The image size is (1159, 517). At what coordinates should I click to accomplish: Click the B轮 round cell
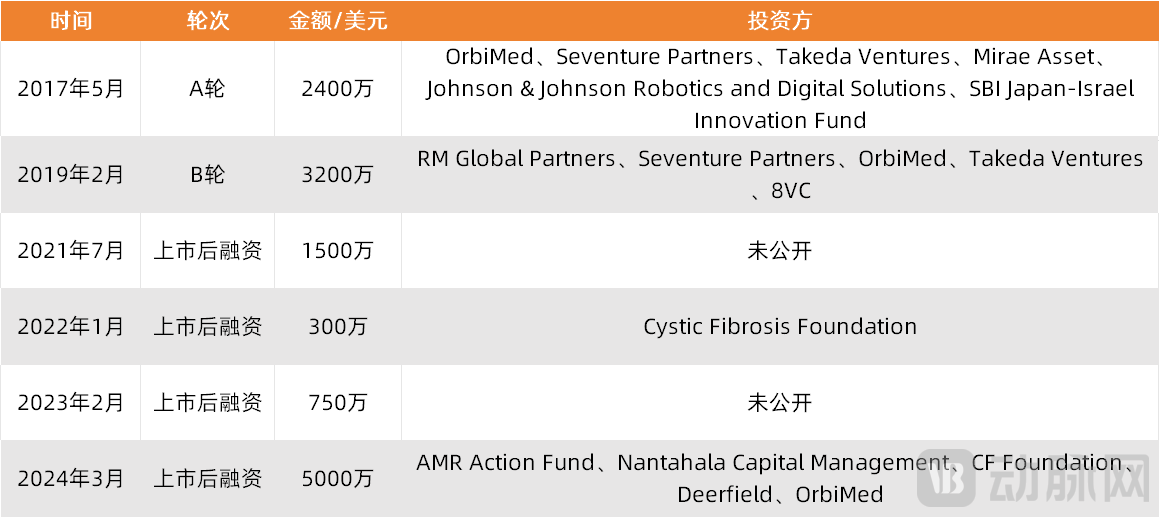[207, 174]
